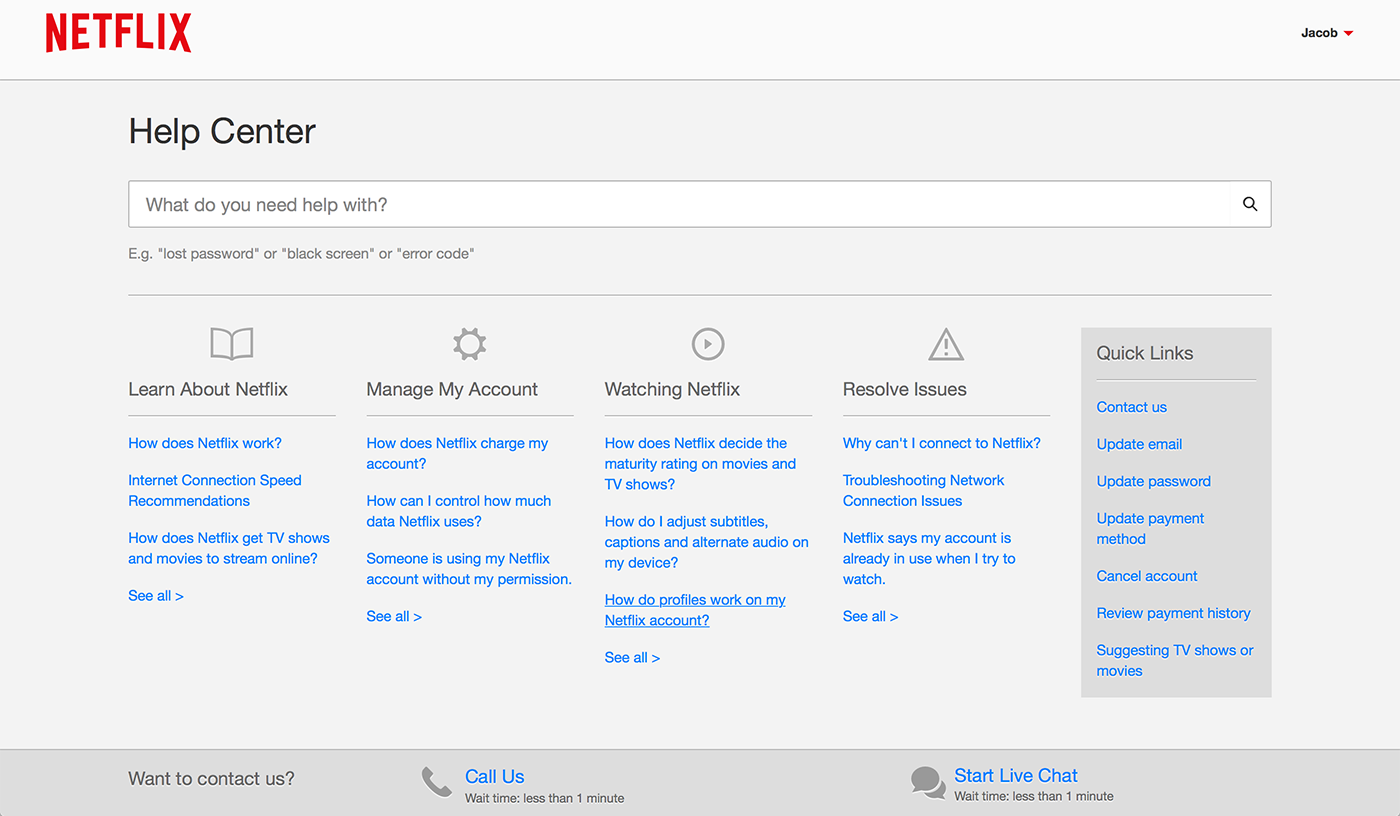Expand See all under Learn About Netflix
The image size is (1400, 816).
pos(155,596)
